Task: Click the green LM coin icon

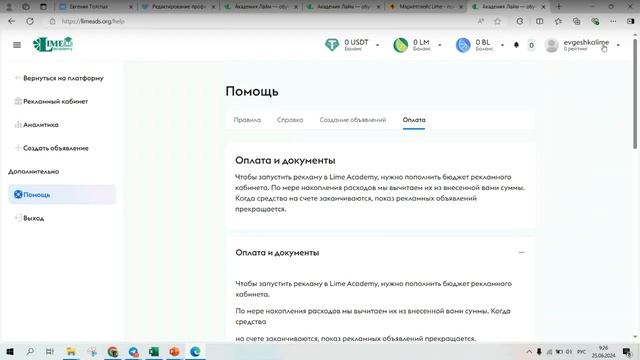Action: click(x=400, y=45)
